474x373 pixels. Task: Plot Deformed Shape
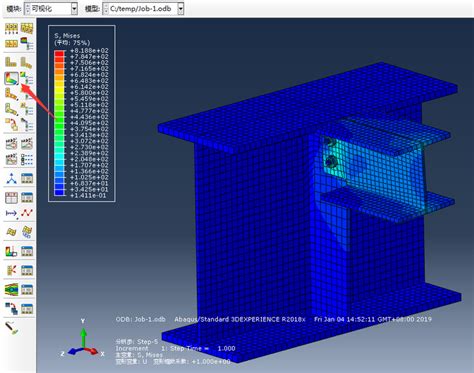point(27,62)
